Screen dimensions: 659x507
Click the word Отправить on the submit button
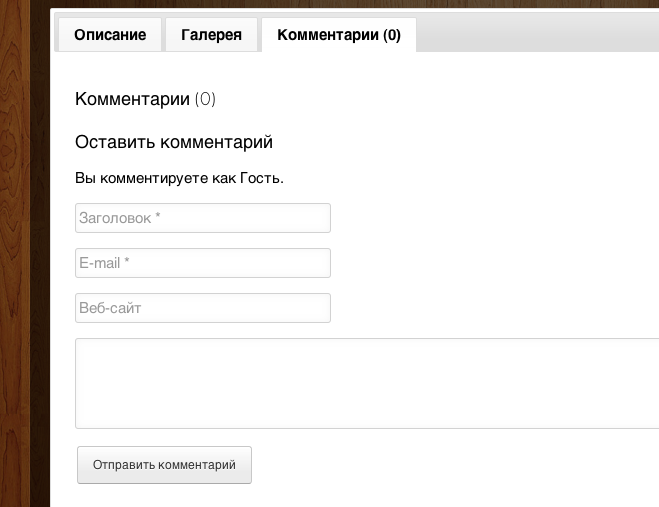[x=122, y=465]
